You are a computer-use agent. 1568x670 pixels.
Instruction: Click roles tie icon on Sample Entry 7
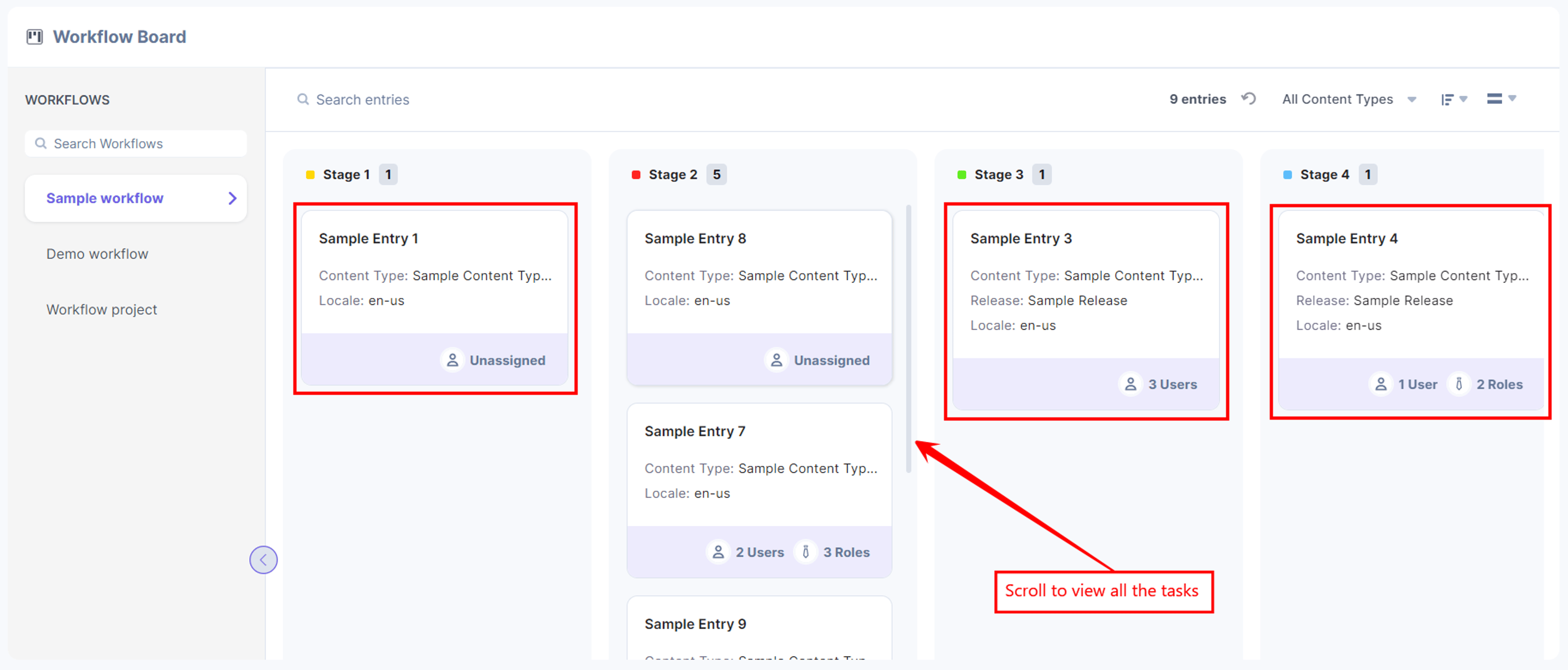coord(805,552)
